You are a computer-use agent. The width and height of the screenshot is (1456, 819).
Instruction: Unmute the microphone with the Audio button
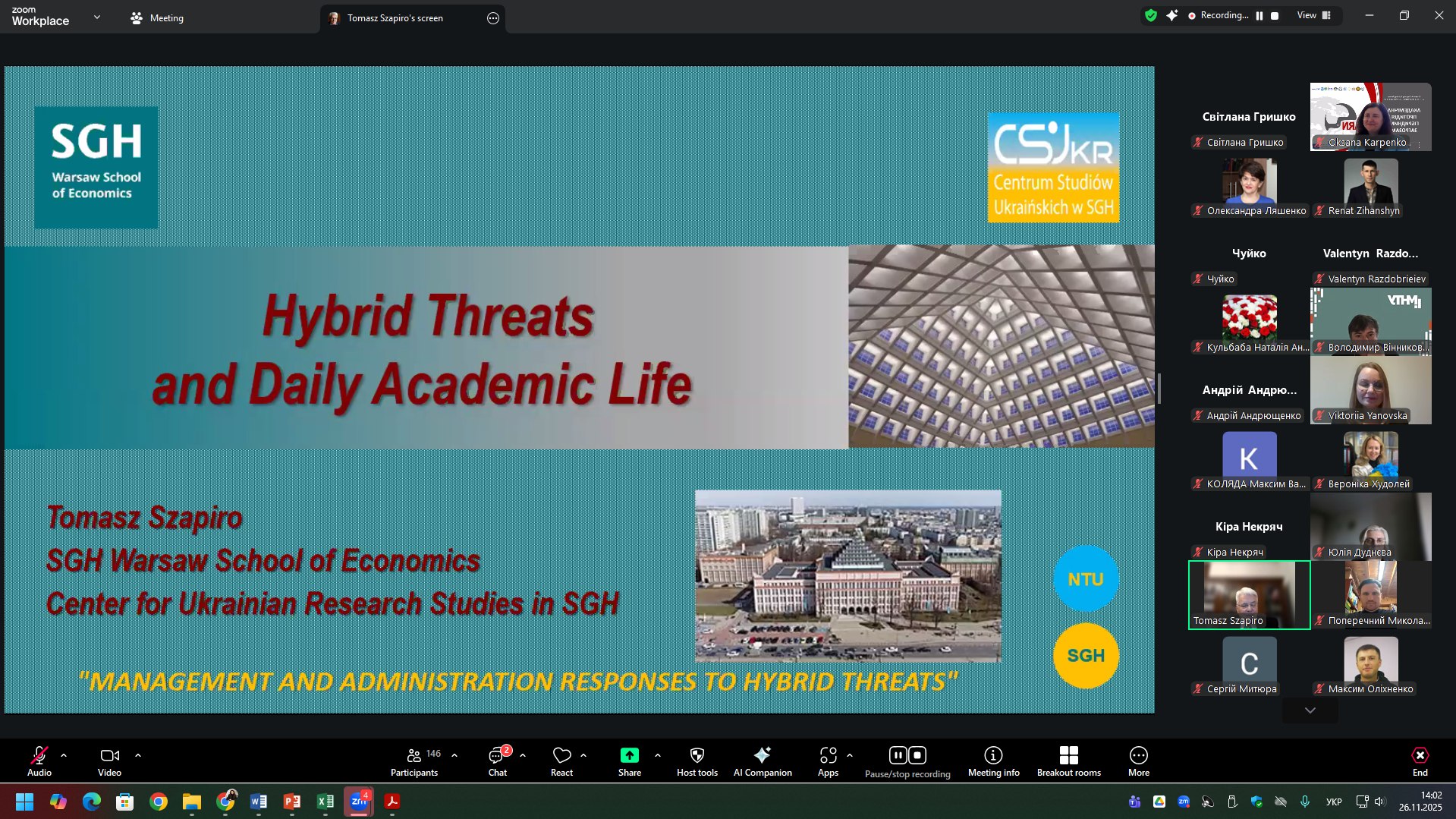click(39, 761)
